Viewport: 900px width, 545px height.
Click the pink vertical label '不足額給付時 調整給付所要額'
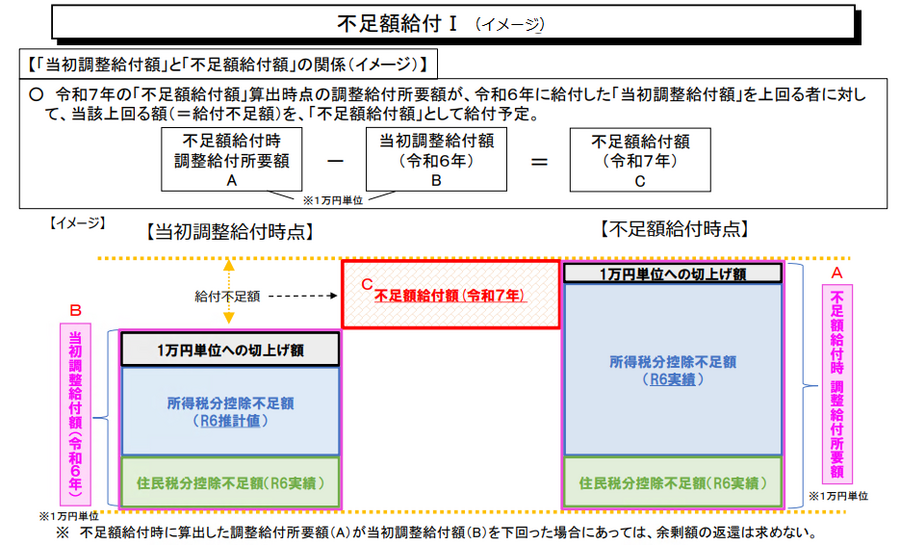point(837,384)
